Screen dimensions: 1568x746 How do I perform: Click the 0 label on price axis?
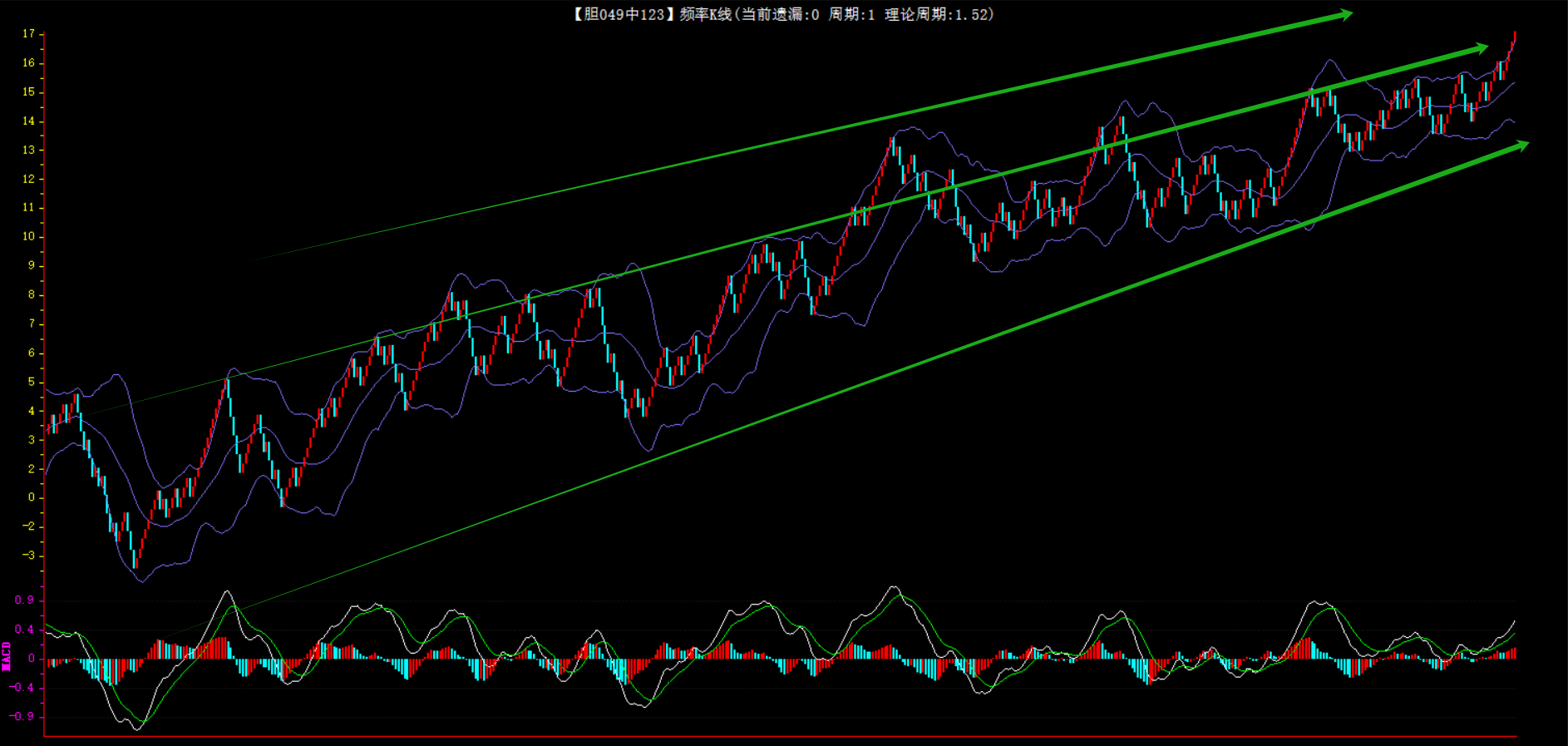32,497
